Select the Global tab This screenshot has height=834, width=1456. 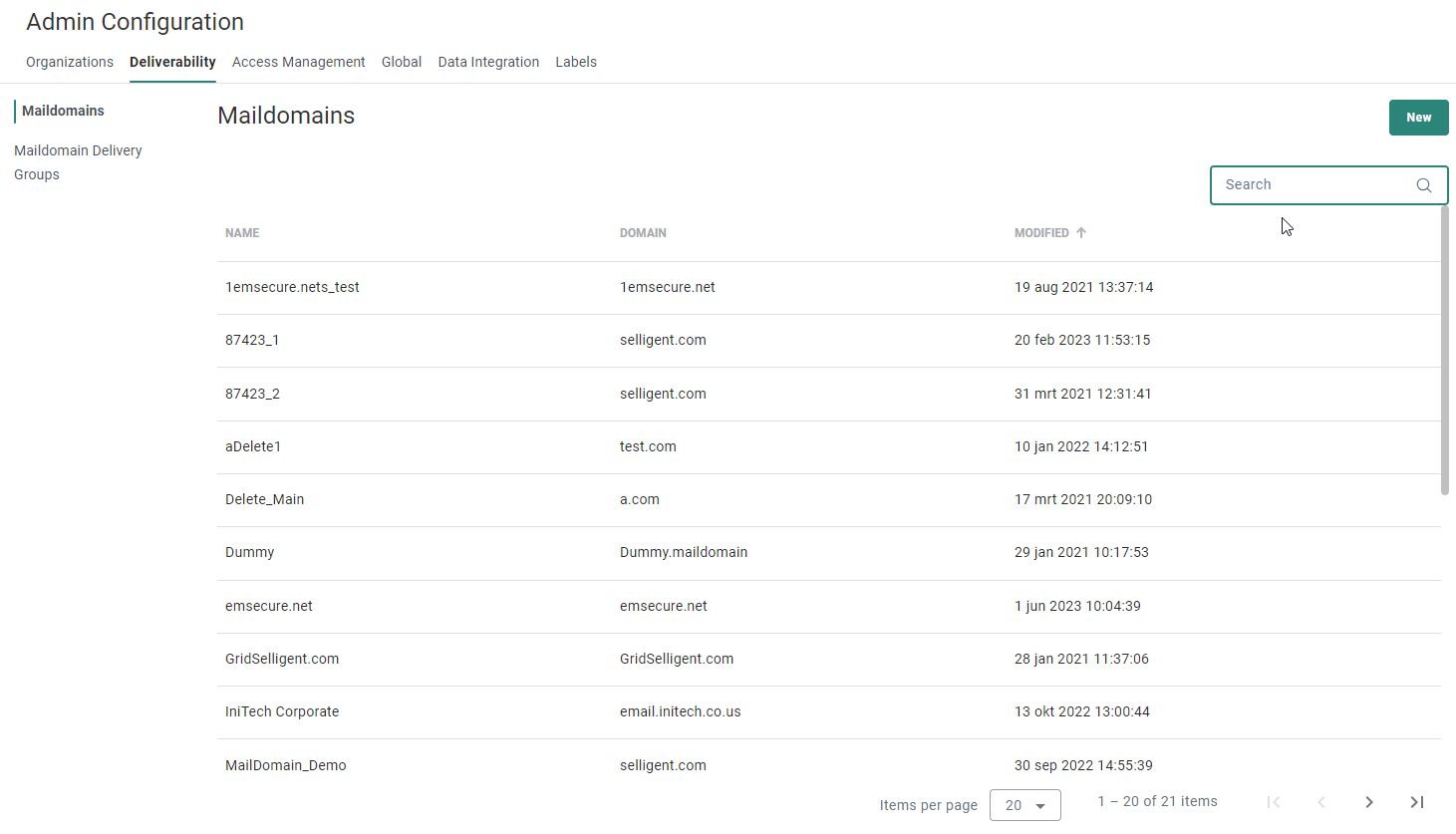(402, 62)
